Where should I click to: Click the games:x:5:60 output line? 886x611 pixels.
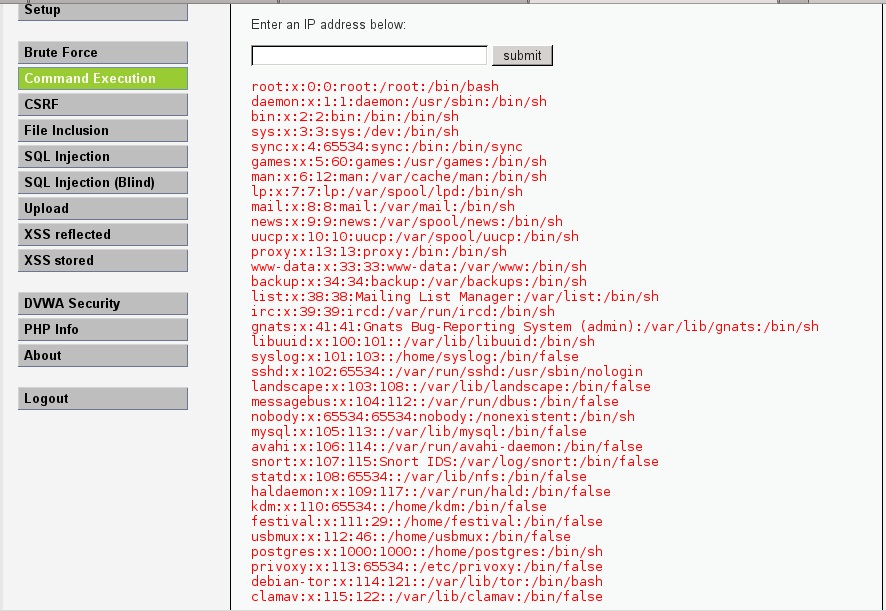[399, 162]
